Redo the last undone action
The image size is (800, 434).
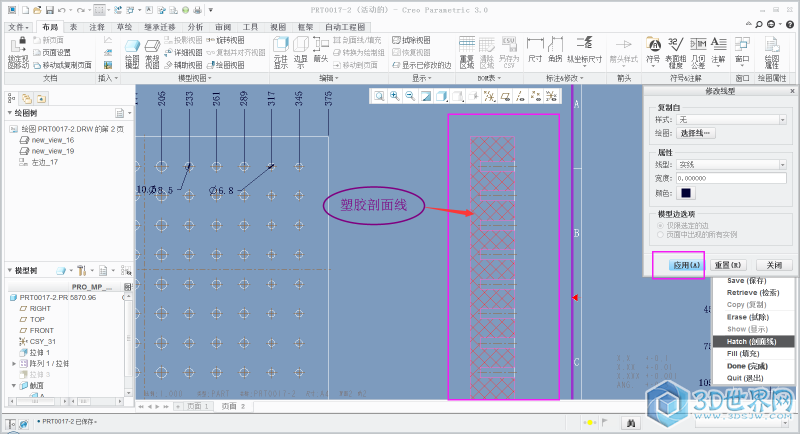pos(81,10)
